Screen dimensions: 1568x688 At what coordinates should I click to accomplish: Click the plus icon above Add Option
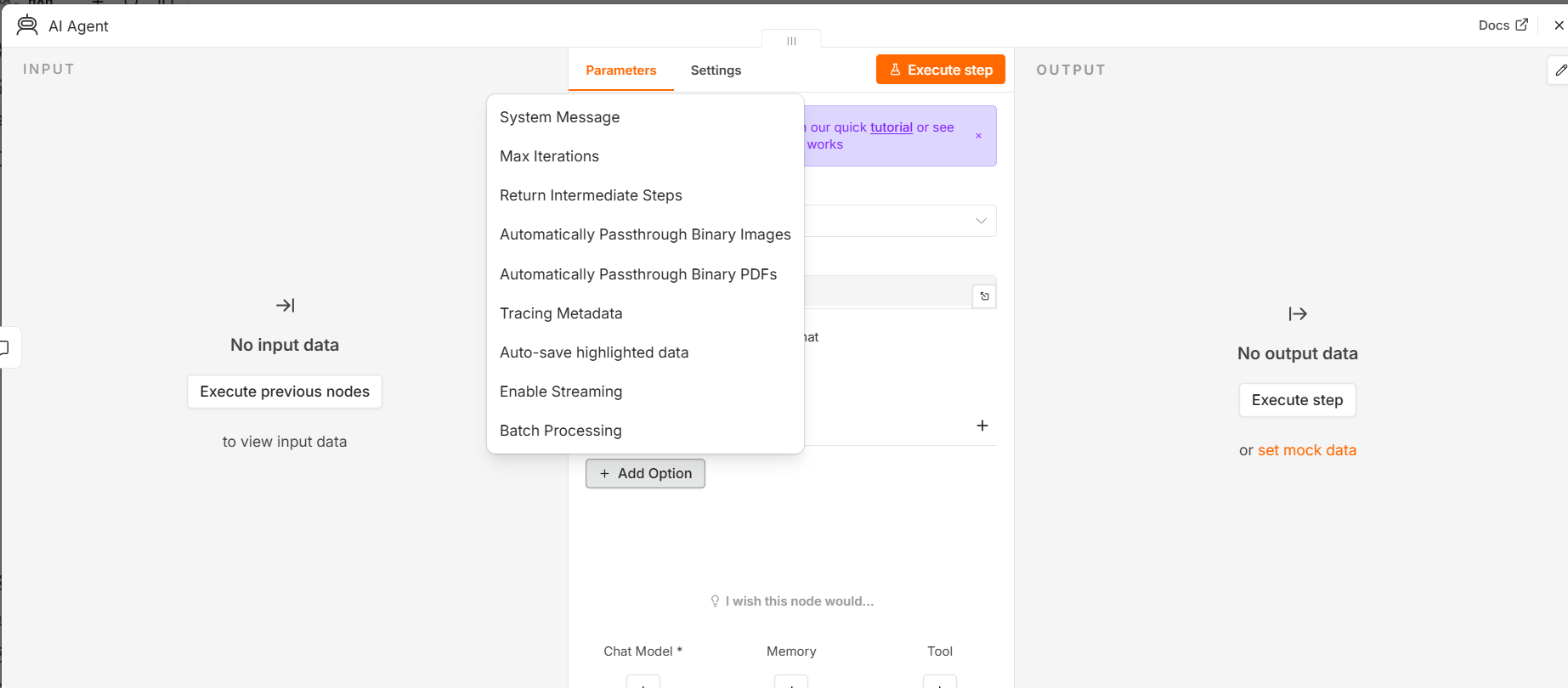pyautogui.click(x=982, y=426)
